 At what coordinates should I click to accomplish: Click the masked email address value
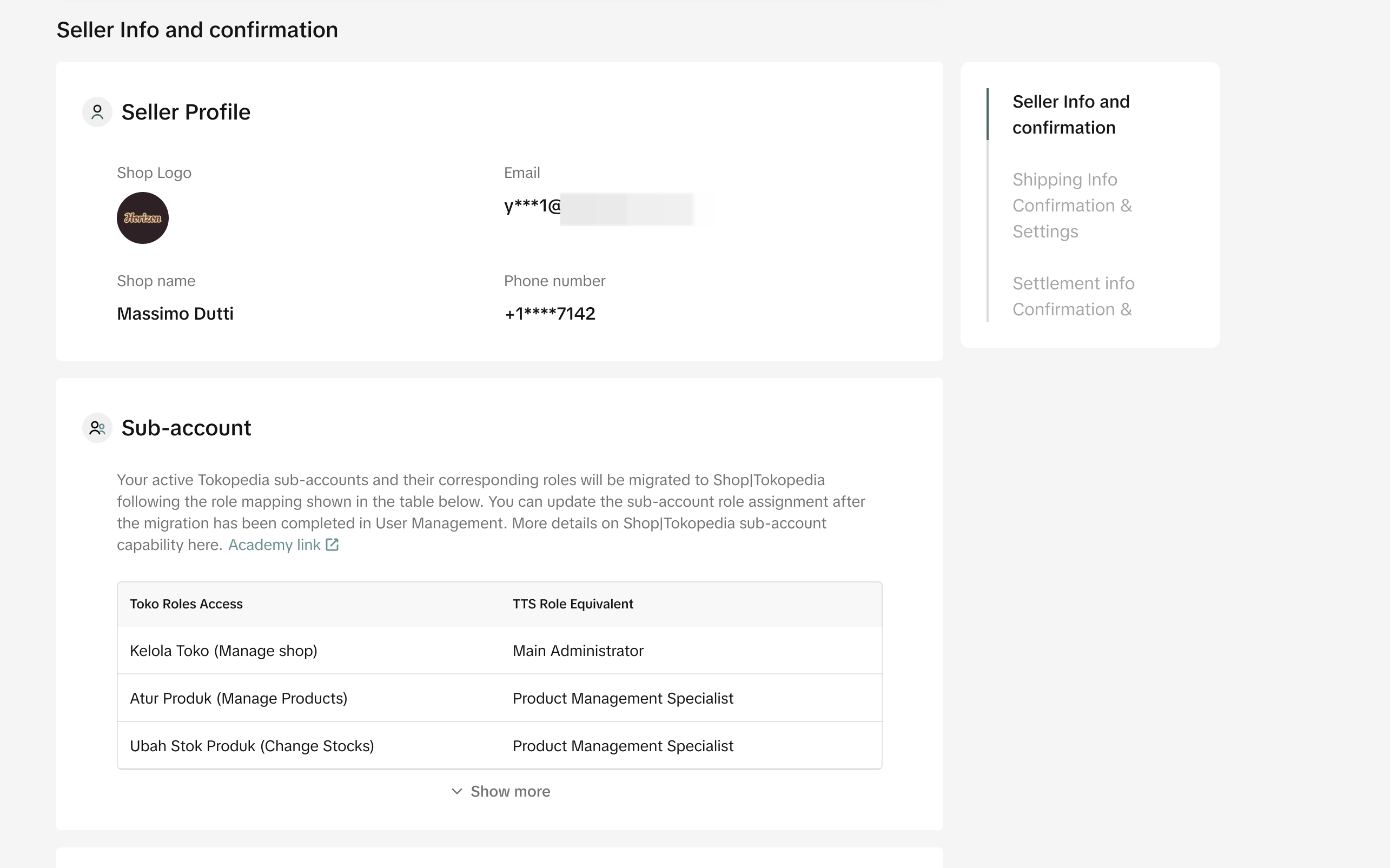coord(597,207)
